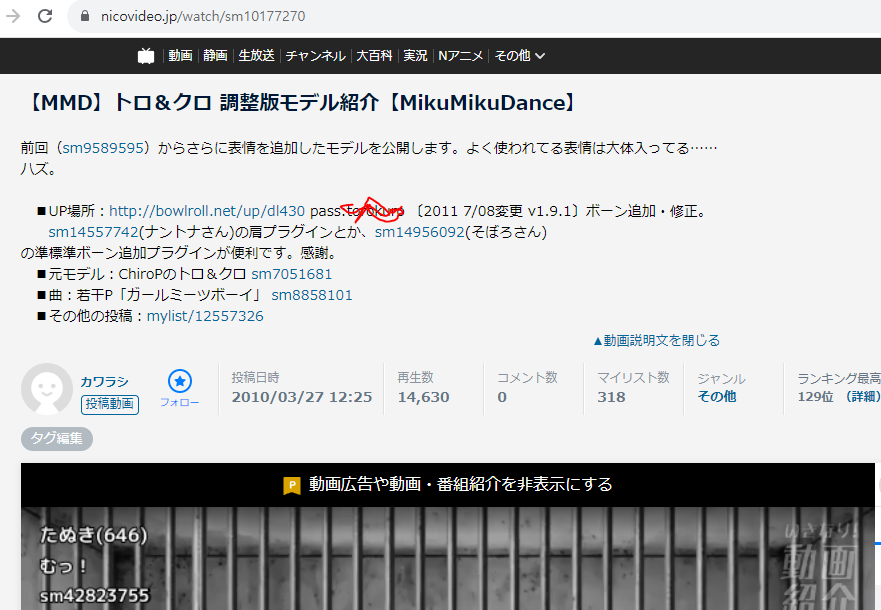Click the padlock site info icon
This screenshot has width=881, height=610.
(x=85, y=16)
